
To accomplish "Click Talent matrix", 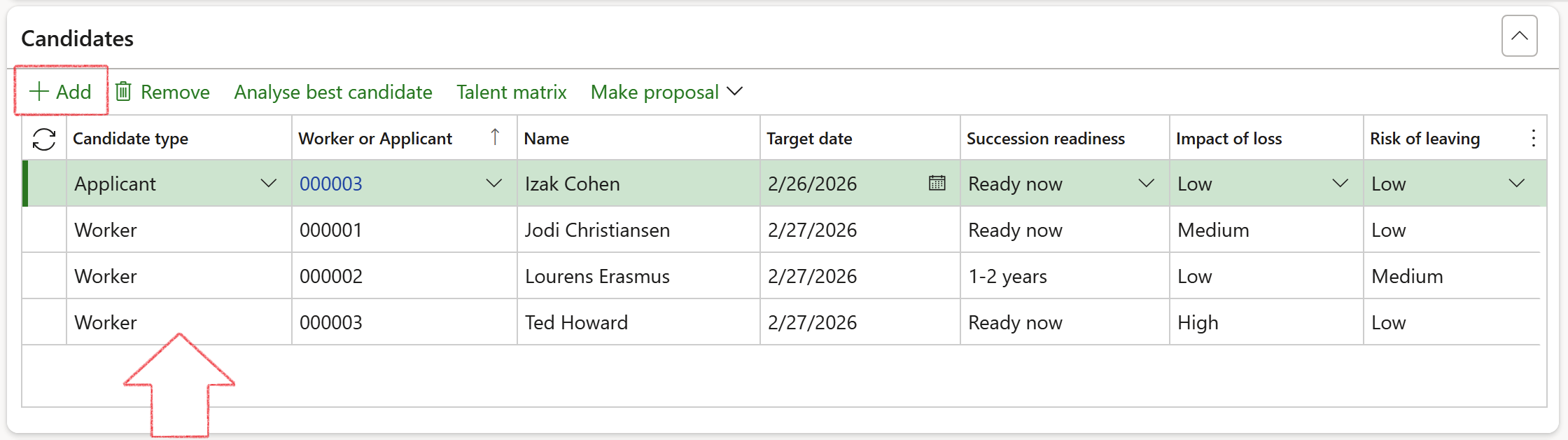I will pyautogui.click(x=511, y=92).
